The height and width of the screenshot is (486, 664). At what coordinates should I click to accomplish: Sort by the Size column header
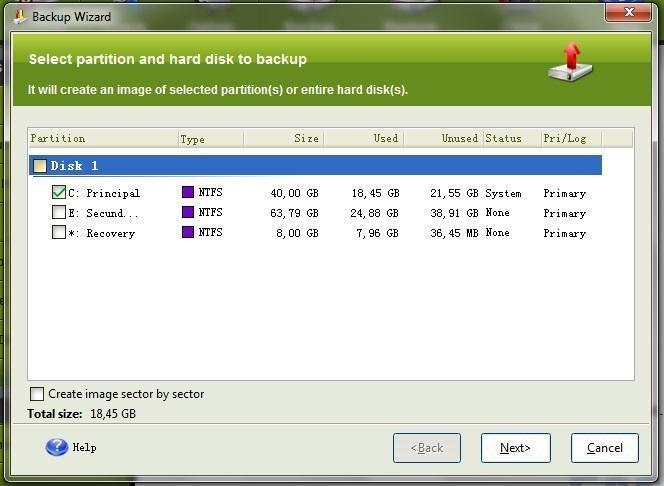point(284,138)
